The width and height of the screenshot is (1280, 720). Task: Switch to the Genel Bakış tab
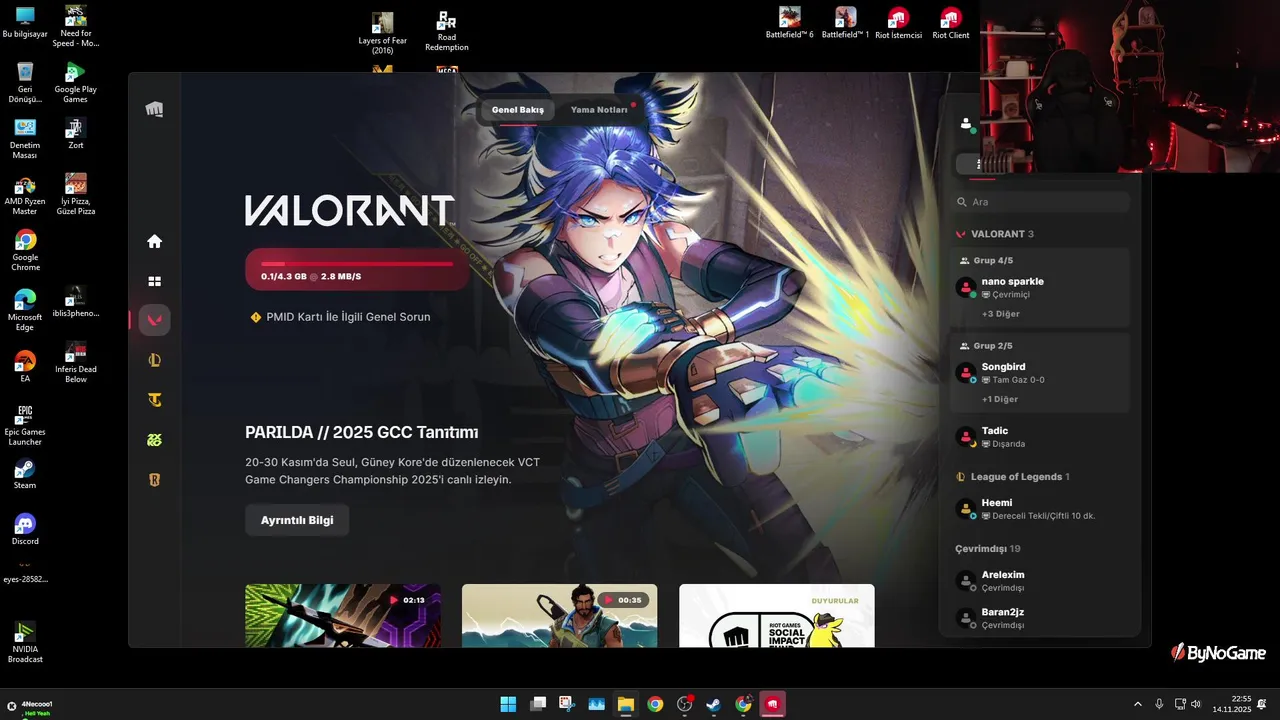(518, 109)
